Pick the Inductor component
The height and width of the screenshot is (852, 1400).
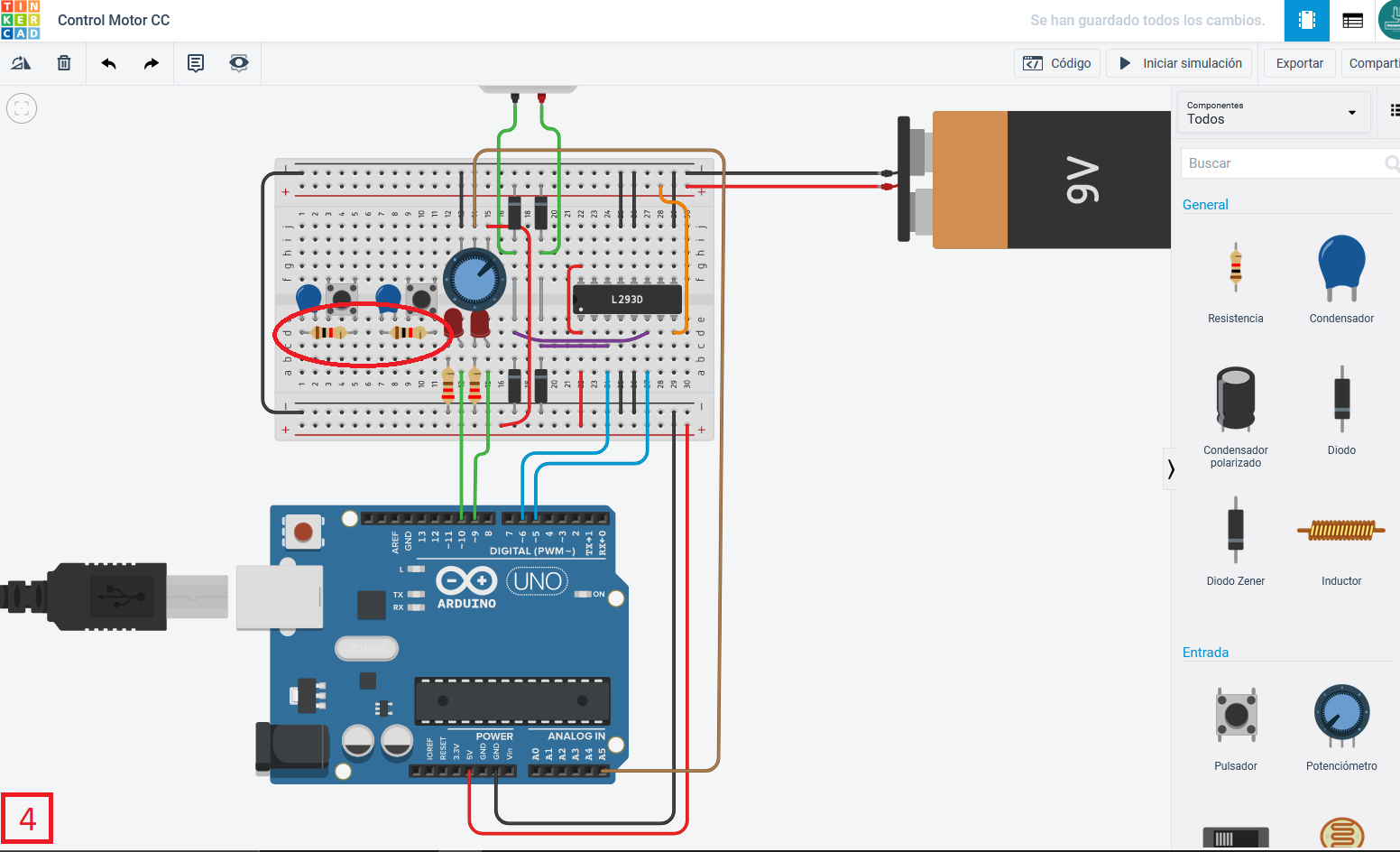pos(1341,542)
